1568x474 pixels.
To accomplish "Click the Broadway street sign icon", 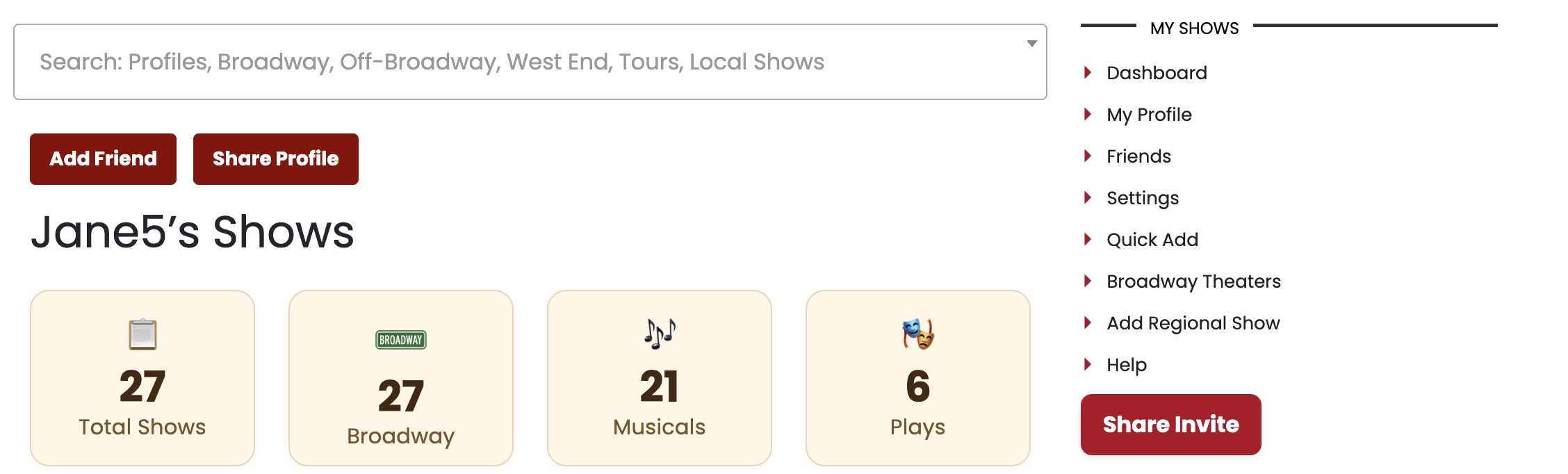I will tap(400, 340).
